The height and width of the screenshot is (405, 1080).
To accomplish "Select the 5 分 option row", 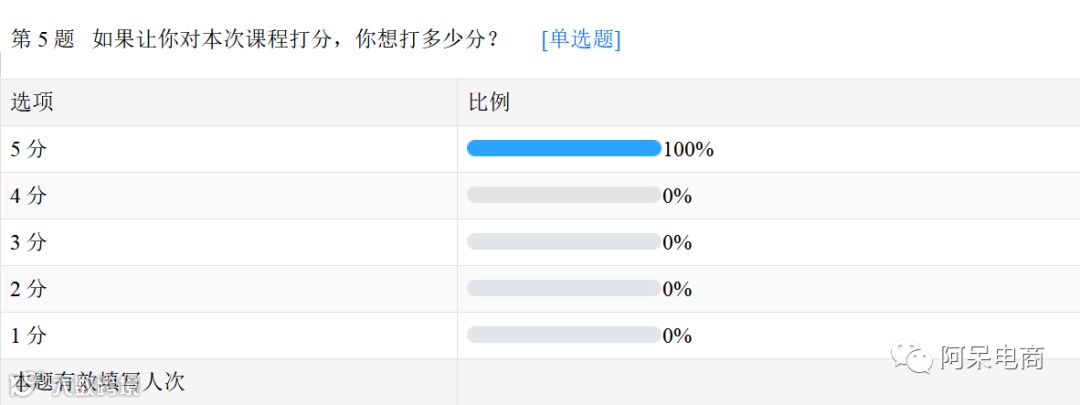I will 29,149.
